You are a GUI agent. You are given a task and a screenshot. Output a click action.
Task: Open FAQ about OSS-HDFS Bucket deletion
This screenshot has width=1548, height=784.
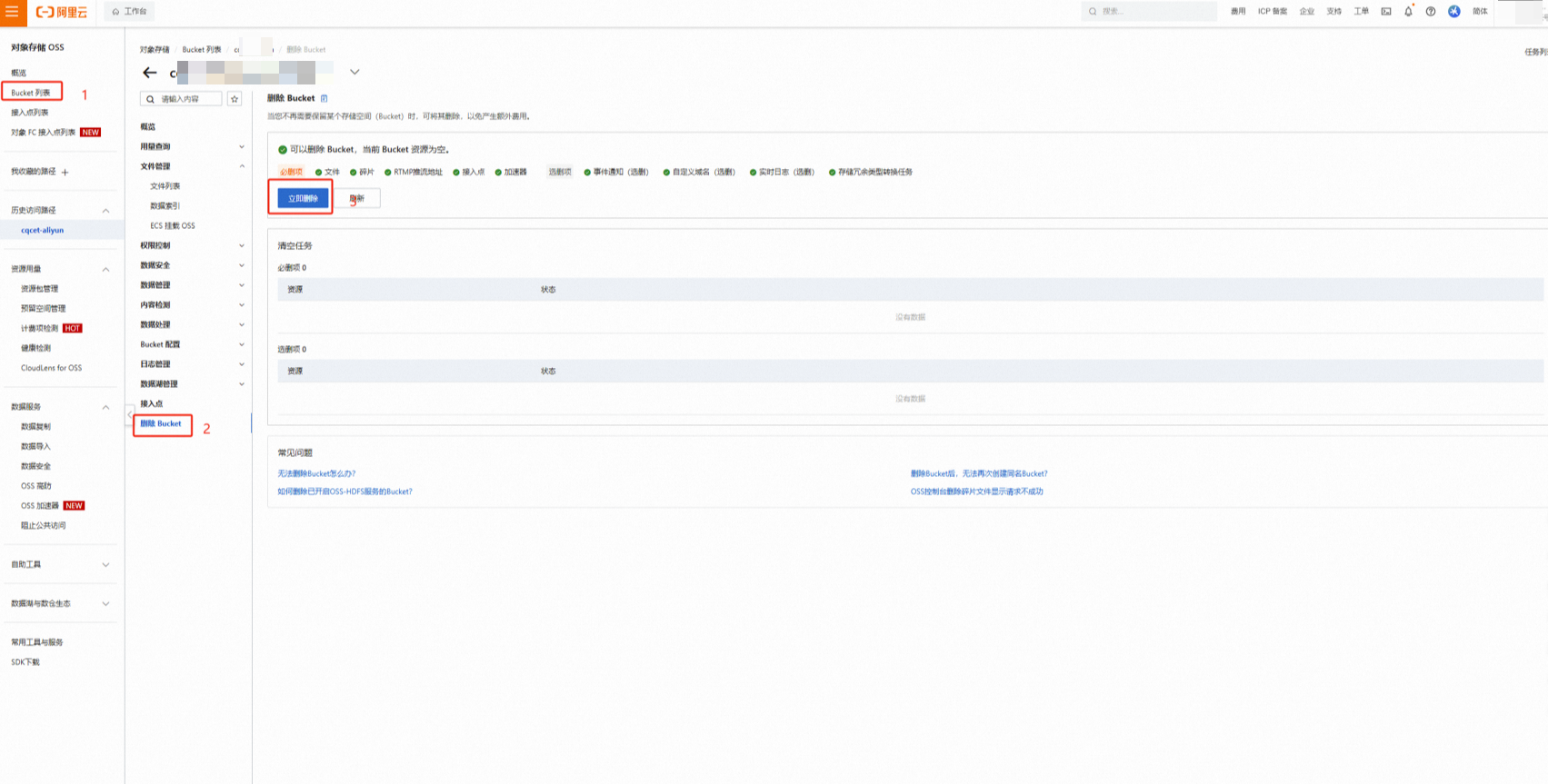[345, 492]
